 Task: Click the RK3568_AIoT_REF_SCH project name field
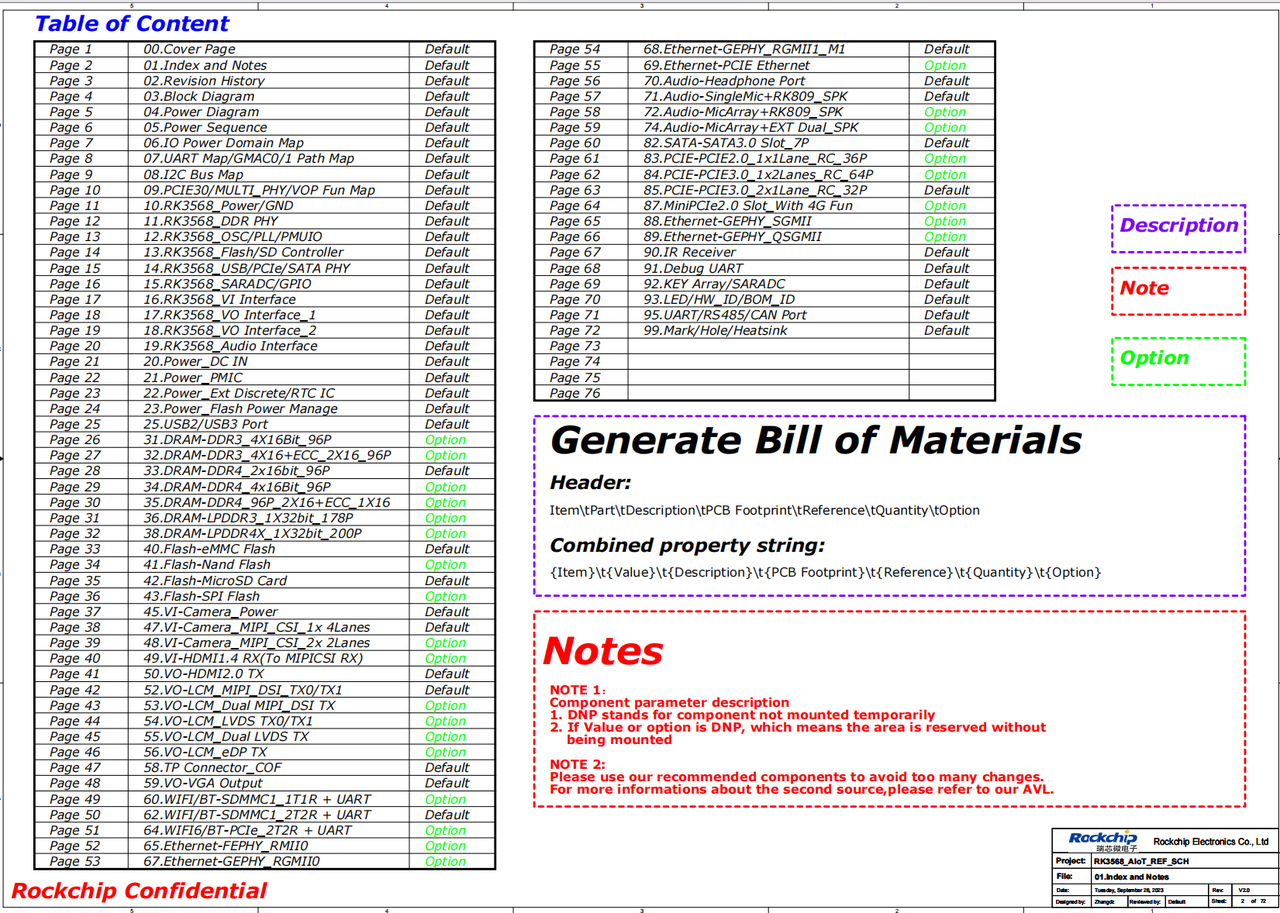tap(1141, 861)
